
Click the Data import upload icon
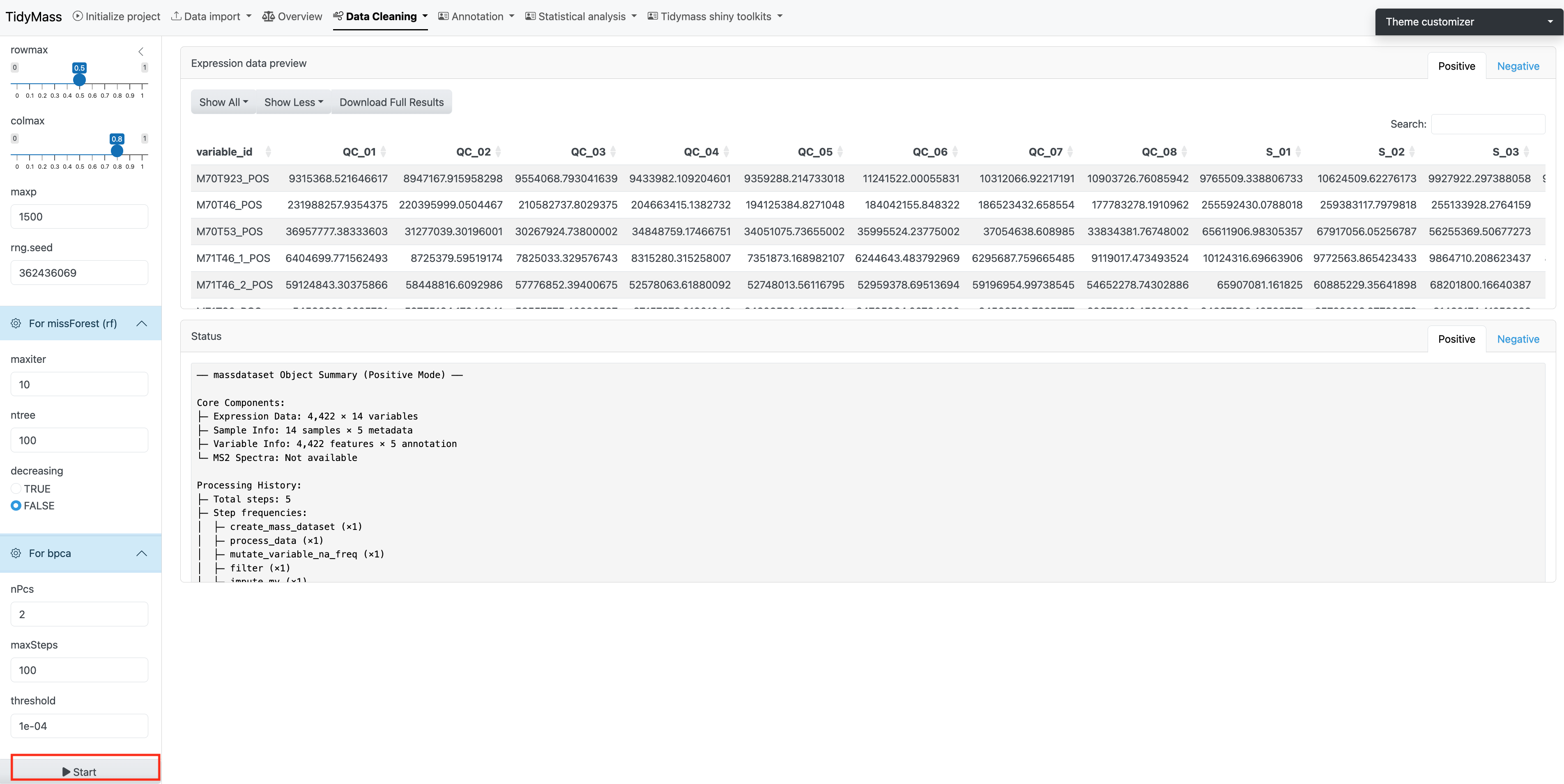pyautogui.click(x=176, y=16)
